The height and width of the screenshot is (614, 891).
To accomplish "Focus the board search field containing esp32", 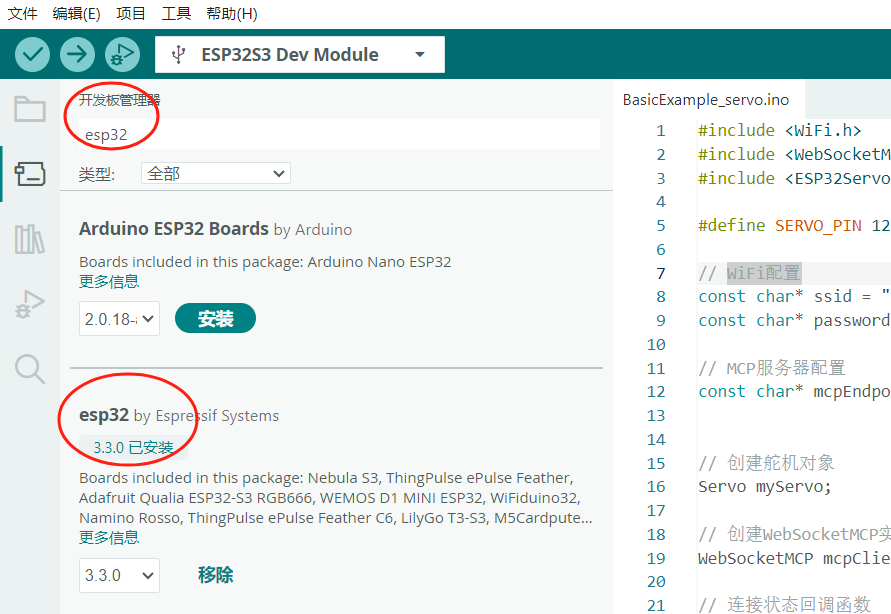I will point(339,135).
